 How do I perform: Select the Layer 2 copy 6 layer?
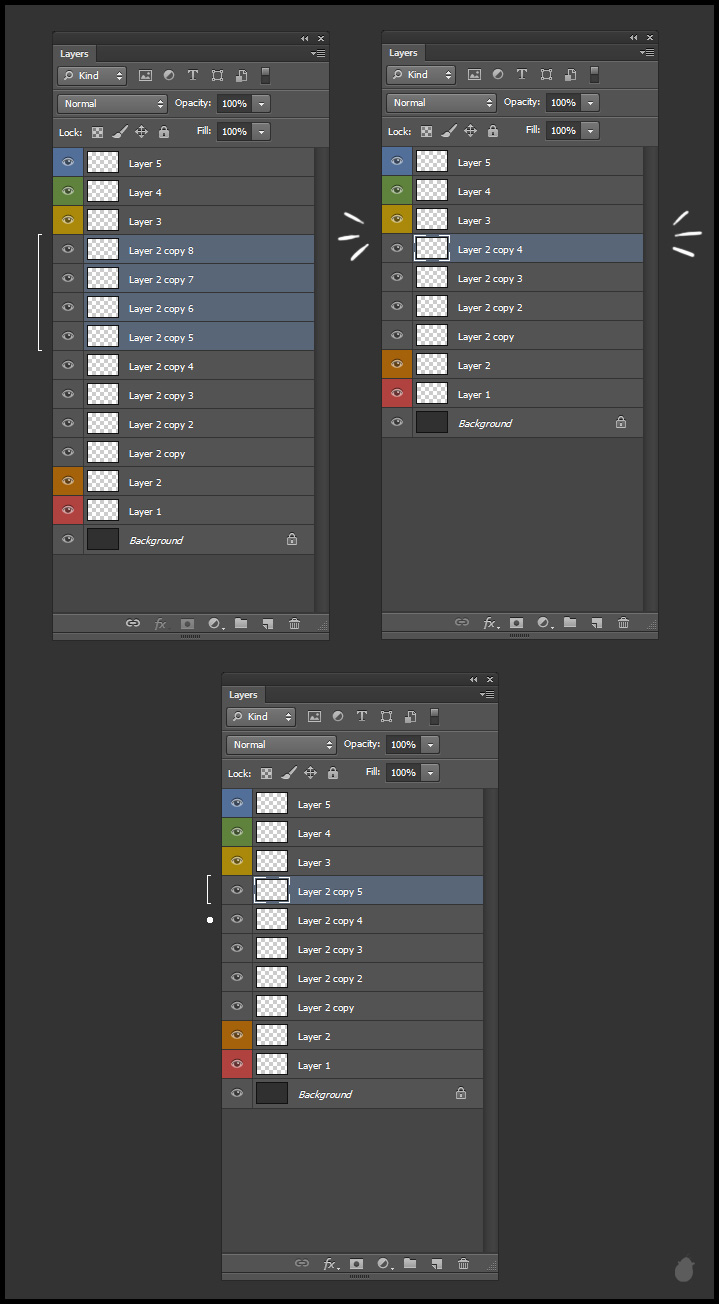click(x=200, y=308)
